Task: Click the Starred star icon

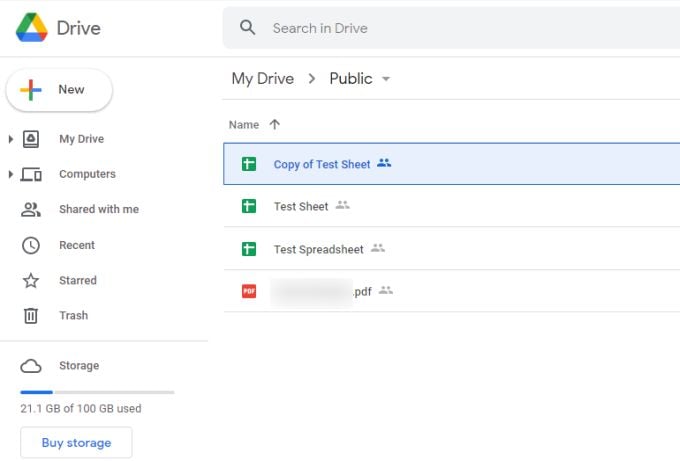Action: point(31,281)
